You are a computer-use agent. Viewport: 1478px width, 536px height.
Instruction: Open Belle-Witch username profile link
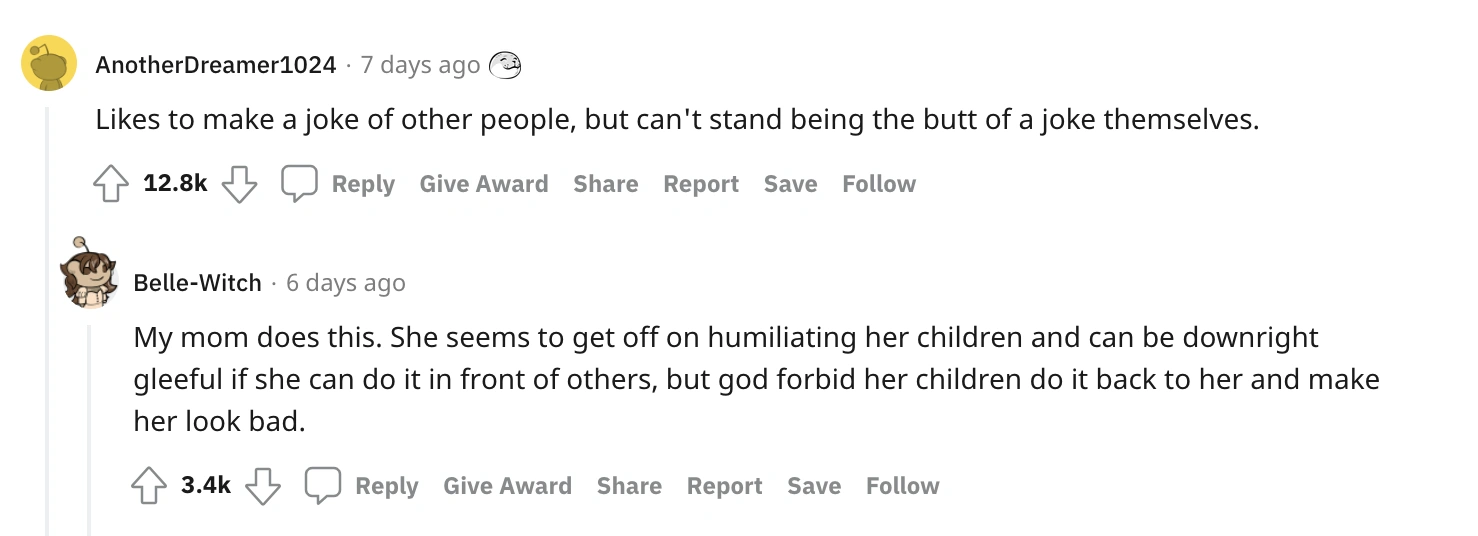197,283
